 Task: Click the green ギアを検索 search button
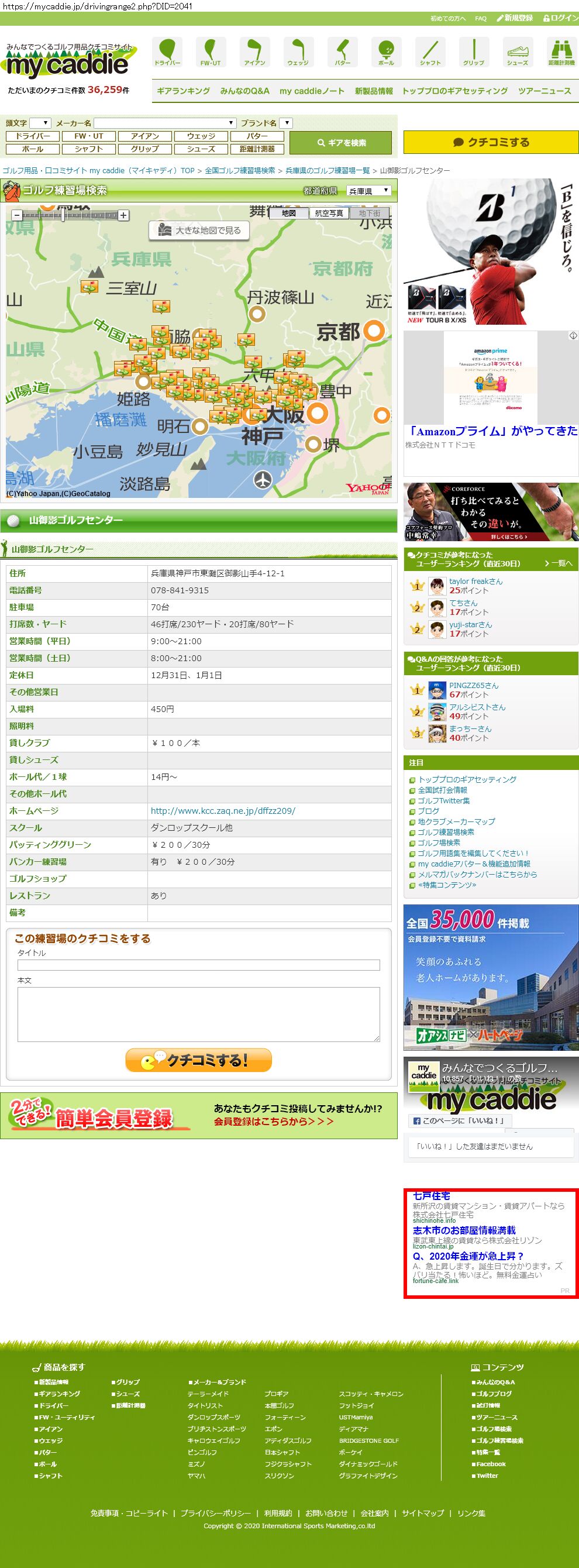pyautogui.click(x=340, y=142)
